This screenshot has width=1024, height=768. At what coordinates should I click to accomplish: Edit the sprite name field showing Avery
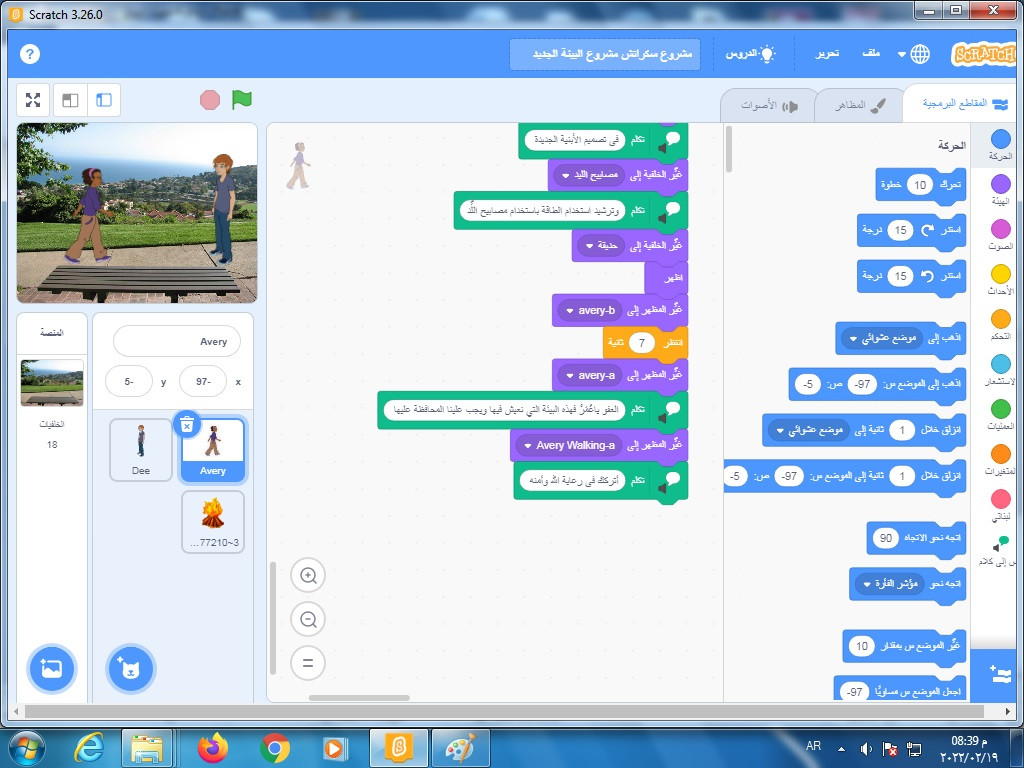(177, 341)
